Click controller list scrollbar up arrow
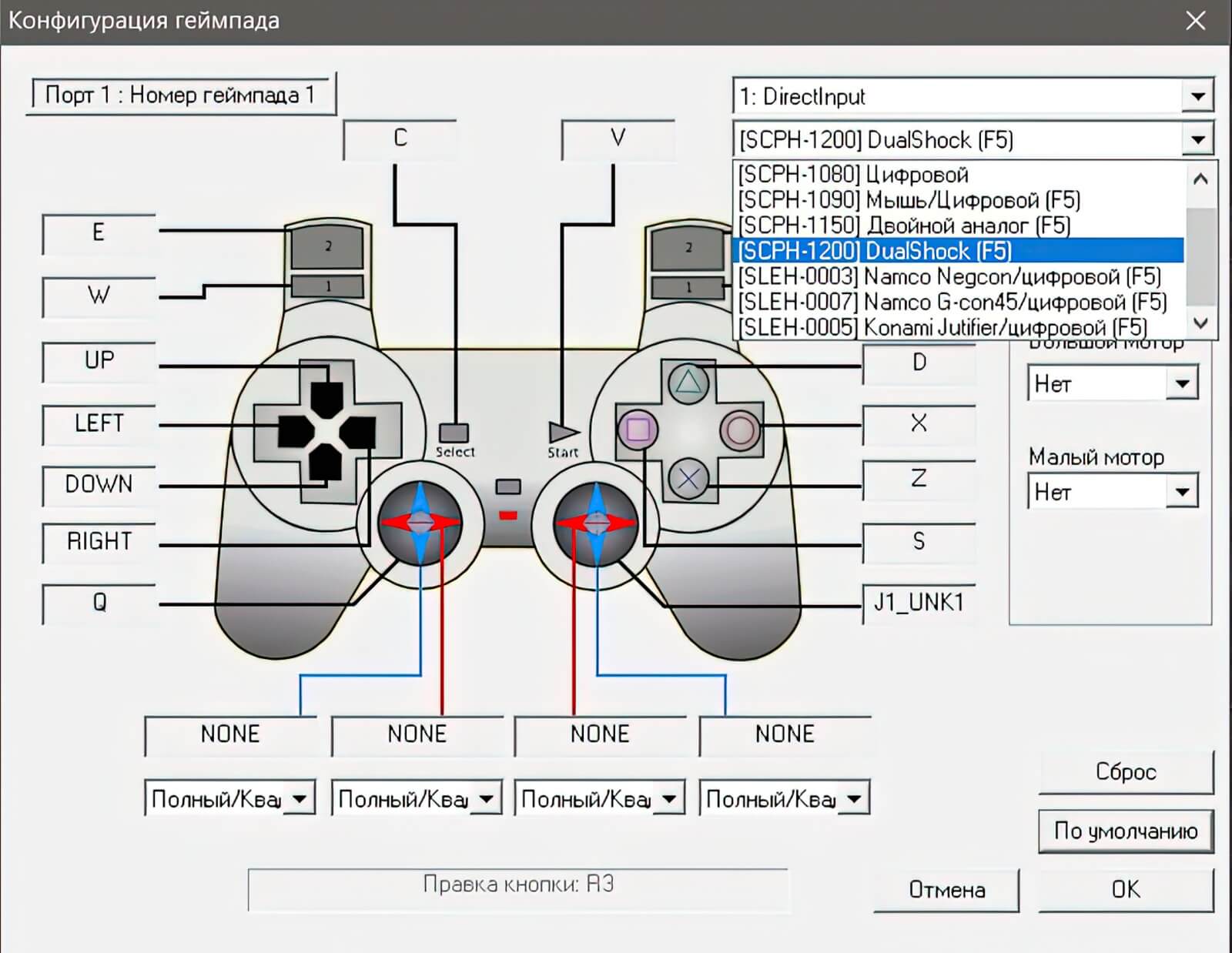 click(1200, 179)
